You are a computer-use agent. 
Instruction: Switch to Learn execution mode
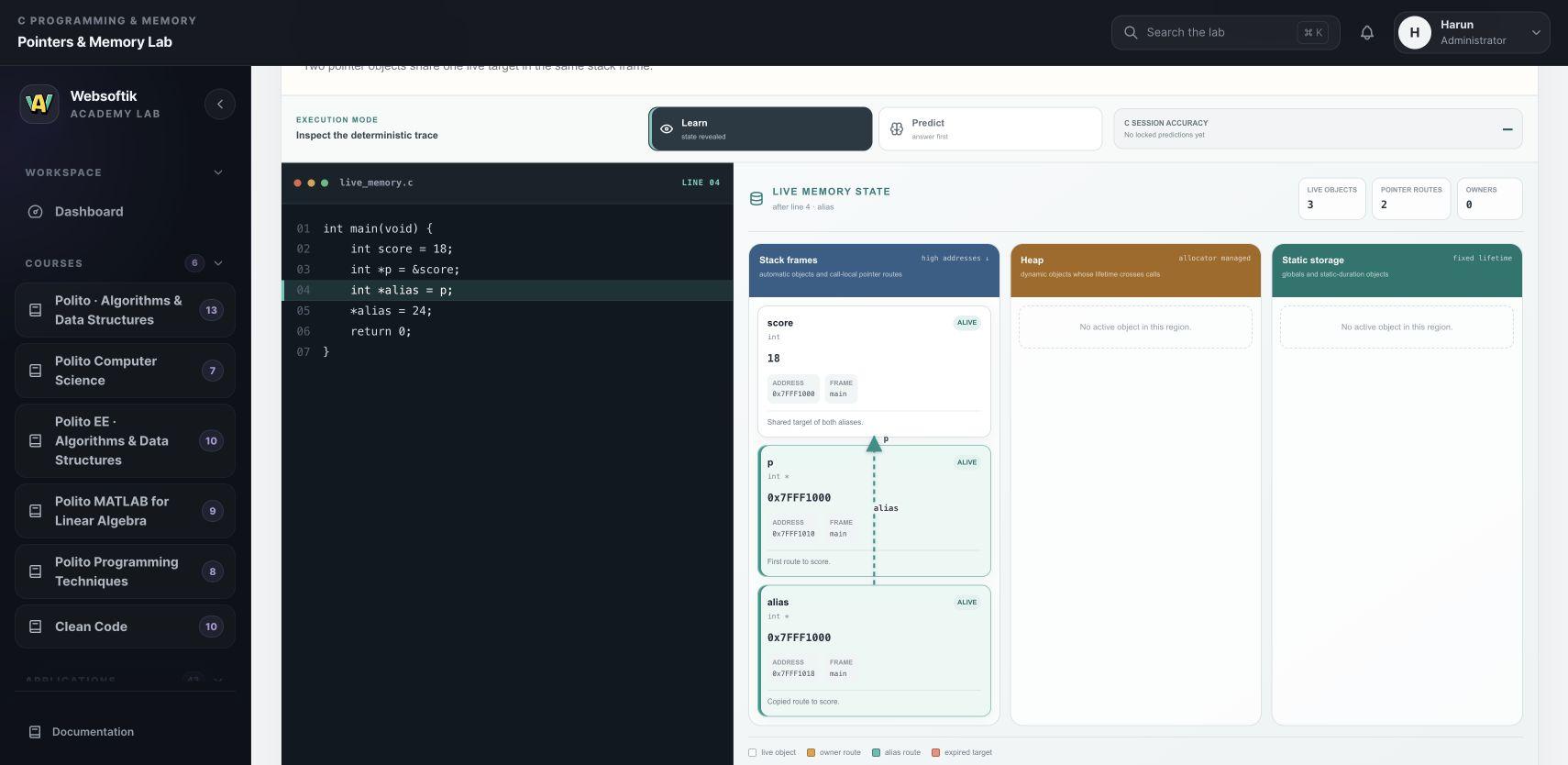tap(761, 129)
